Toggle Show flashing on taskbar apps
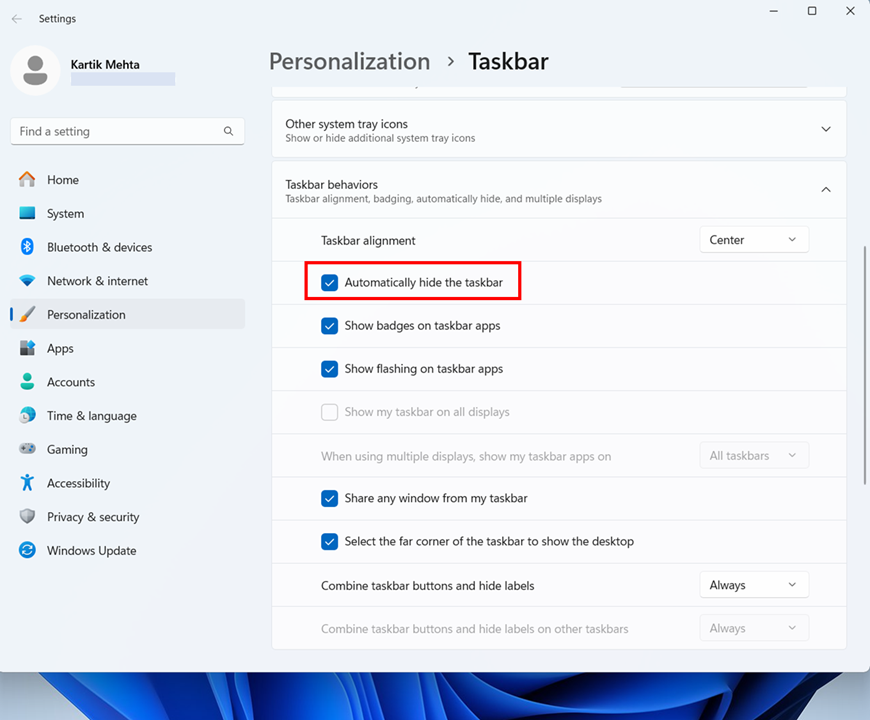The width and height of the screenshot is (870, 720). coord(330,369)
